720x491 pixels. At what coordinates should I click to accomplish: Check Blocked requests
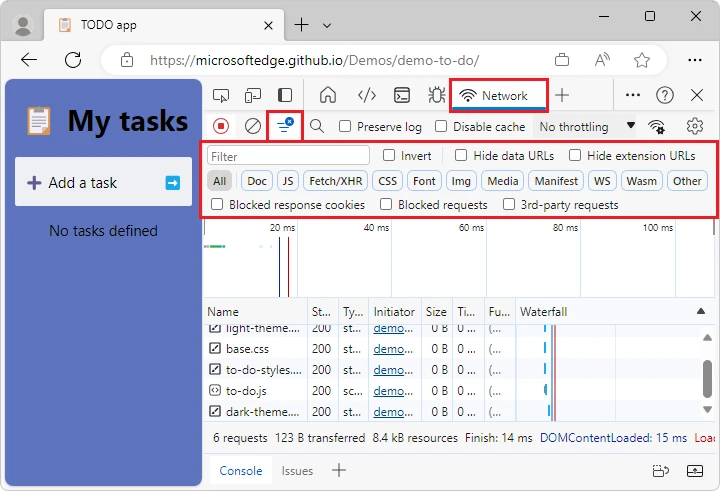pyautogui.click(x=386, y=204)
